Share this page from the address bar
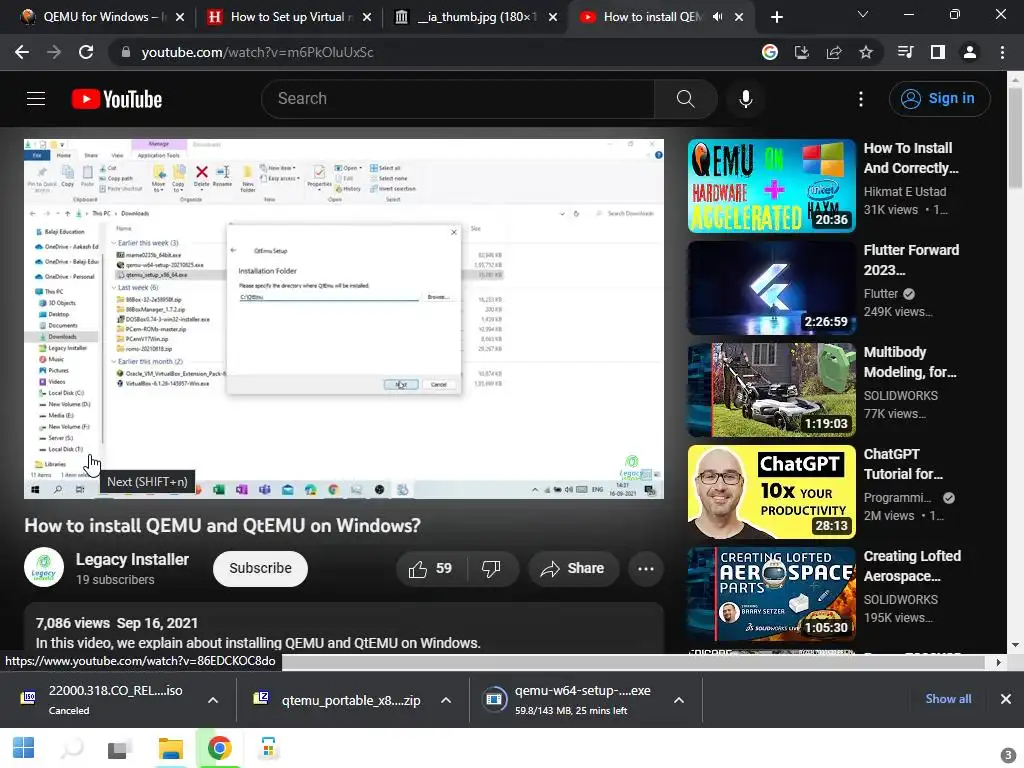Viewport: 1024px width, 768px height. [x=833, y=52]
